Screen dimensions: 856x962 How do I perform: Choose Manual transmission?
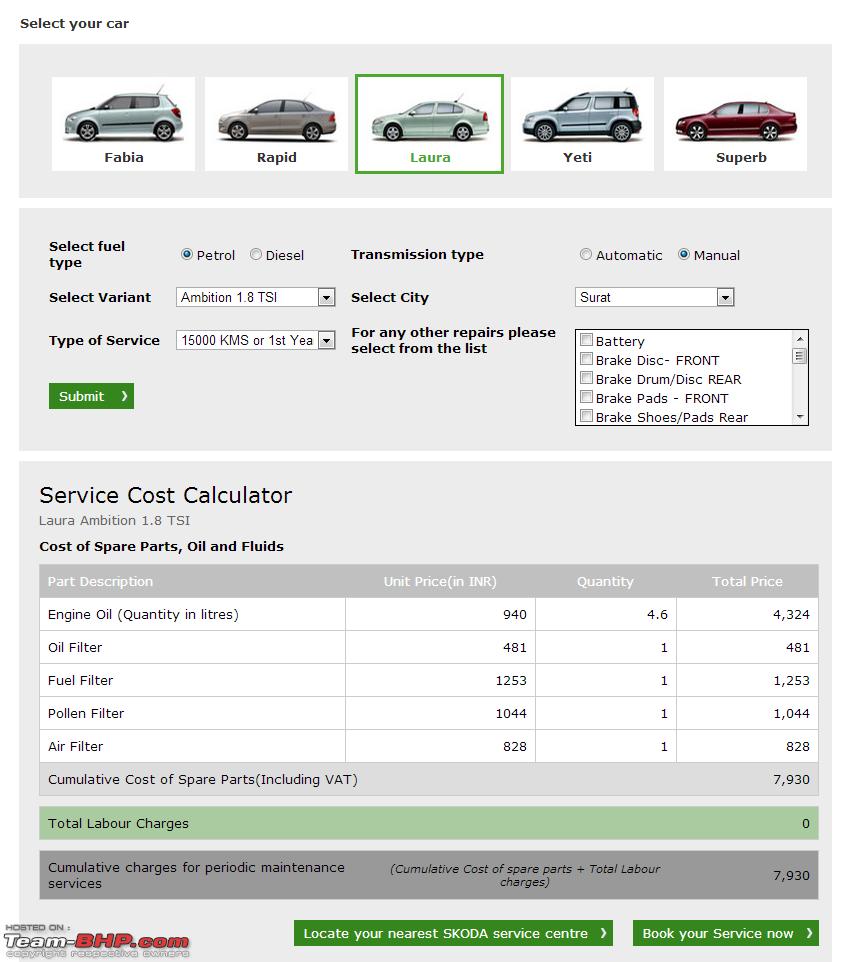[x=684, y=255]
